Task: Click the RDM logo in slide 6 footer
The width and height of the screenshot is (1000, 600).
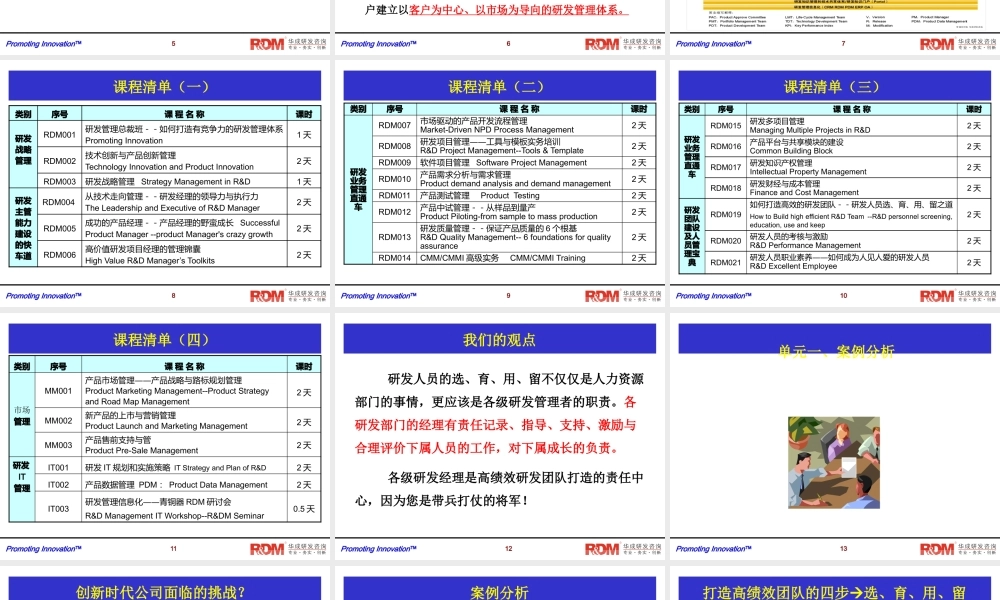Action: click(x=602, y=44)
